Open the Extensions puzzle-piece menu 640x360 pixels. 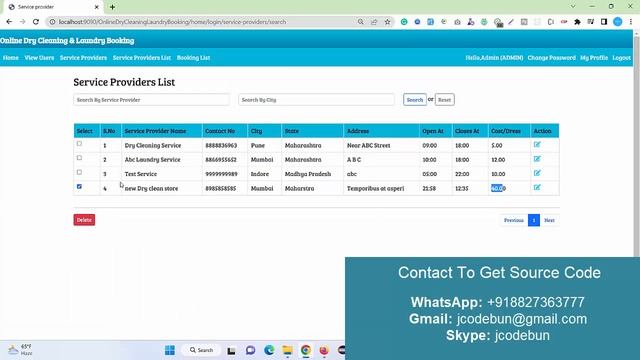(x=577, y=22)
